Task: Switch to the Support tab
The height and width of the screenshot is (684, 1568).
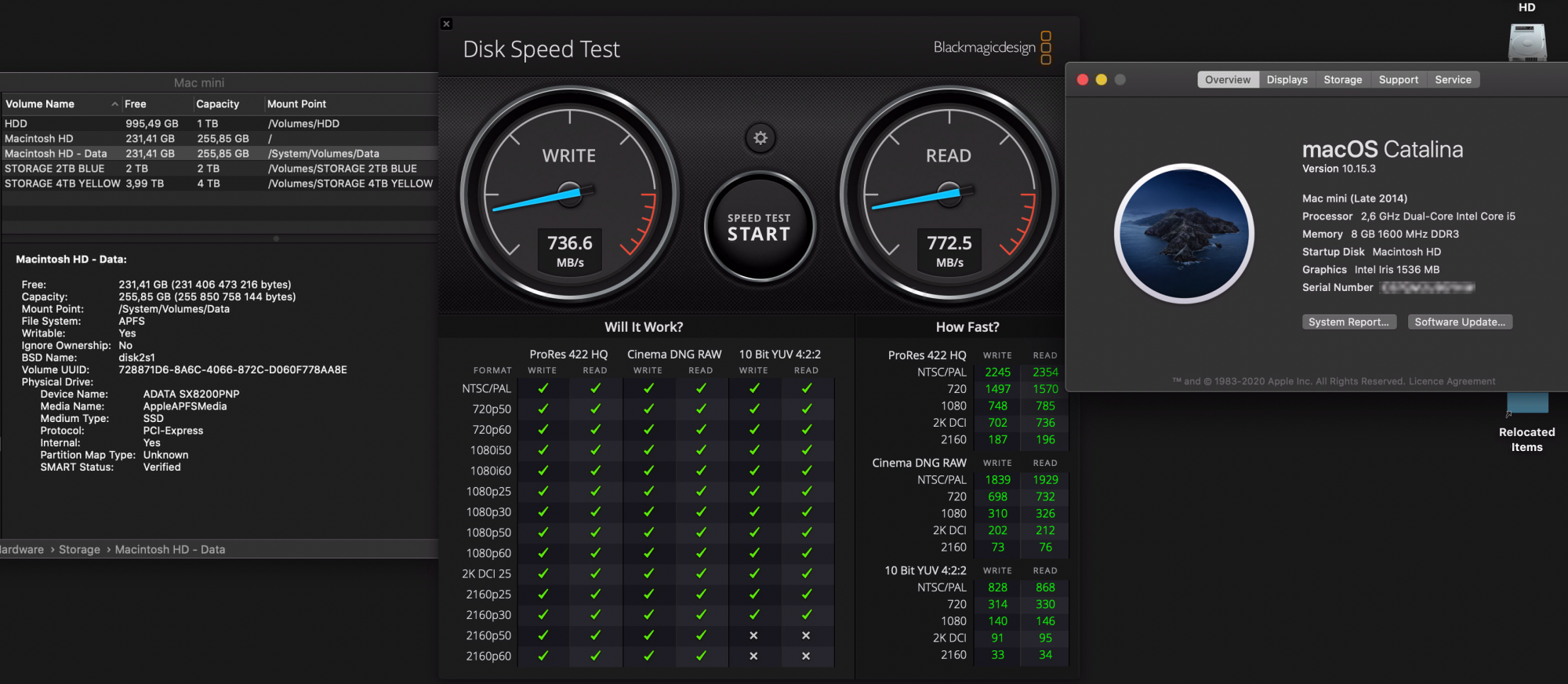Action: tap(1398, 80)
